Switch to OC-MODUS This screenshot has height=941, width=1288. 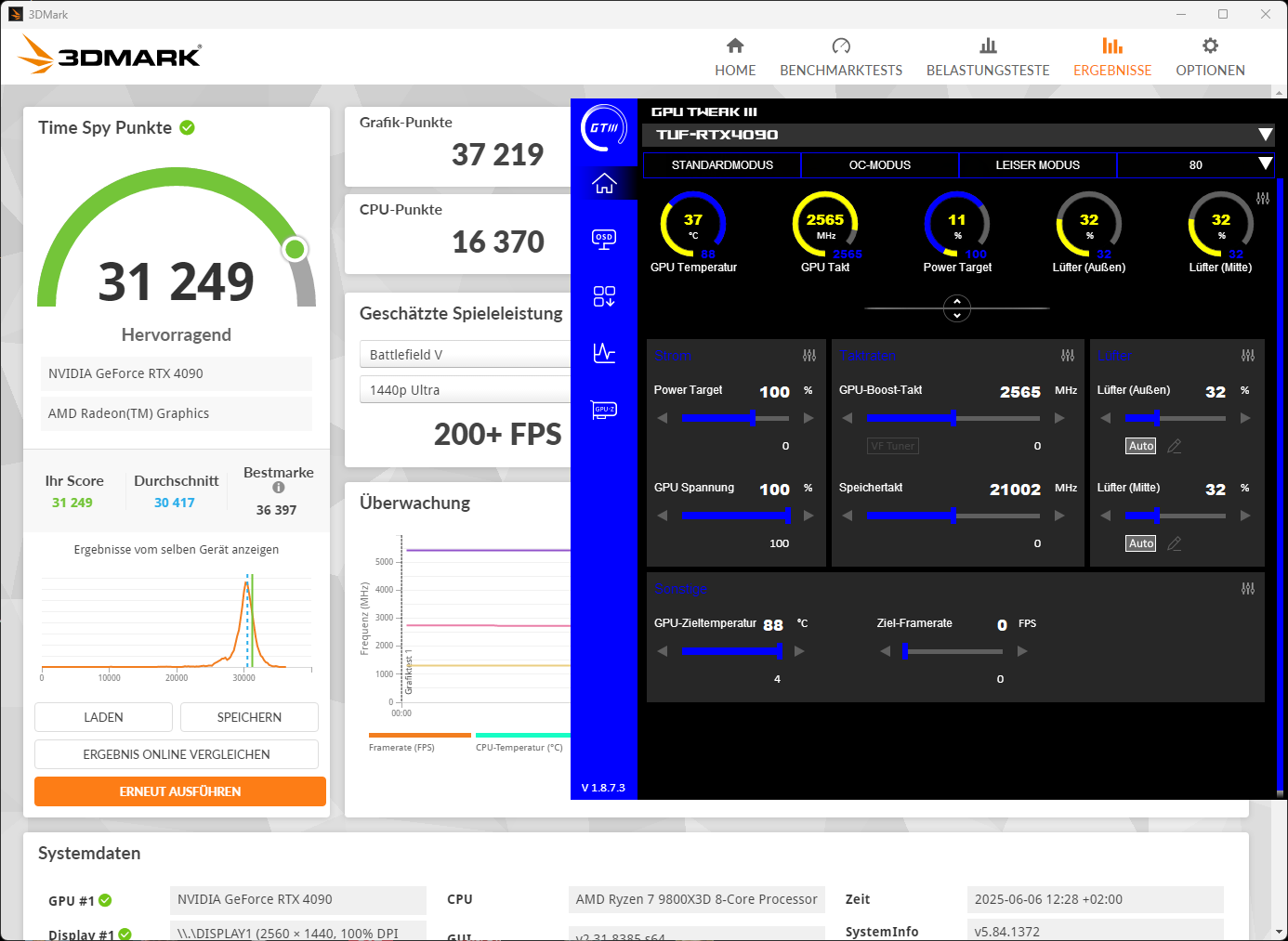880,165
